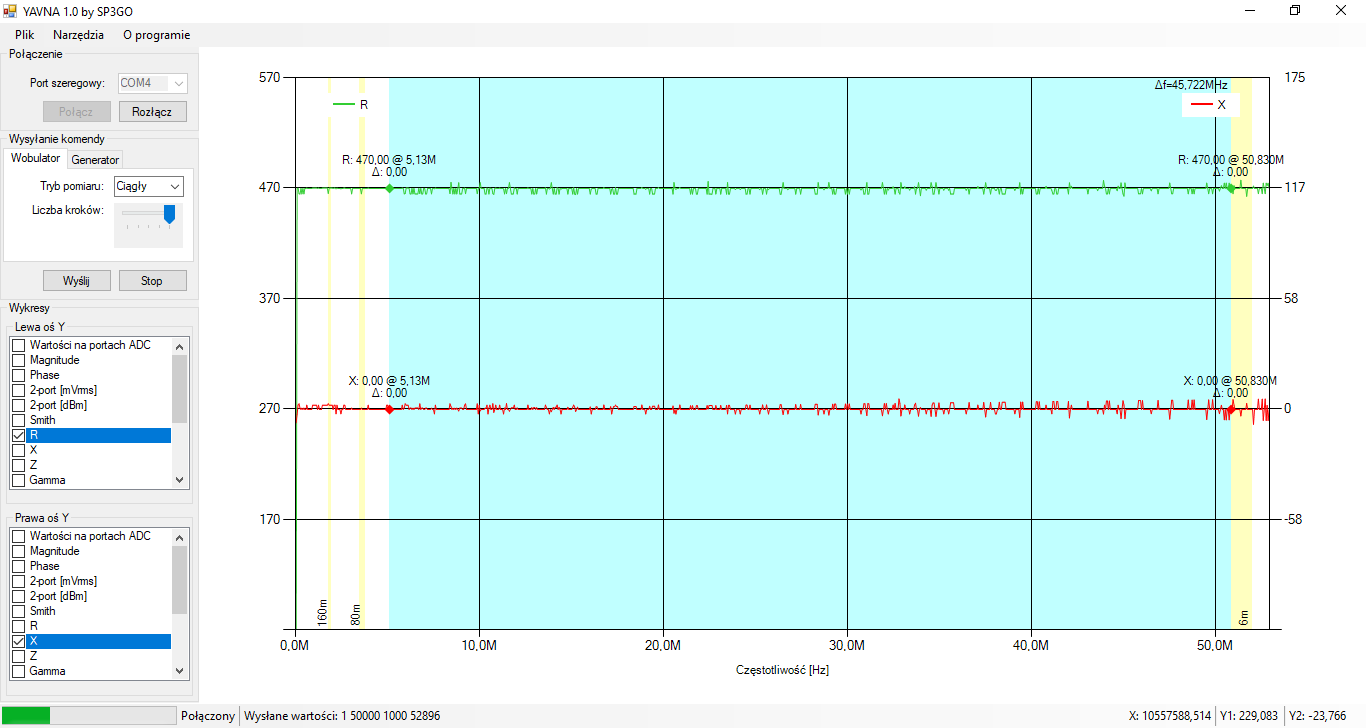1366x728 pixels.
Task: Uncheck X in the Prawa oś Y list
Action: pyautogui.click(x=18, y=641)
